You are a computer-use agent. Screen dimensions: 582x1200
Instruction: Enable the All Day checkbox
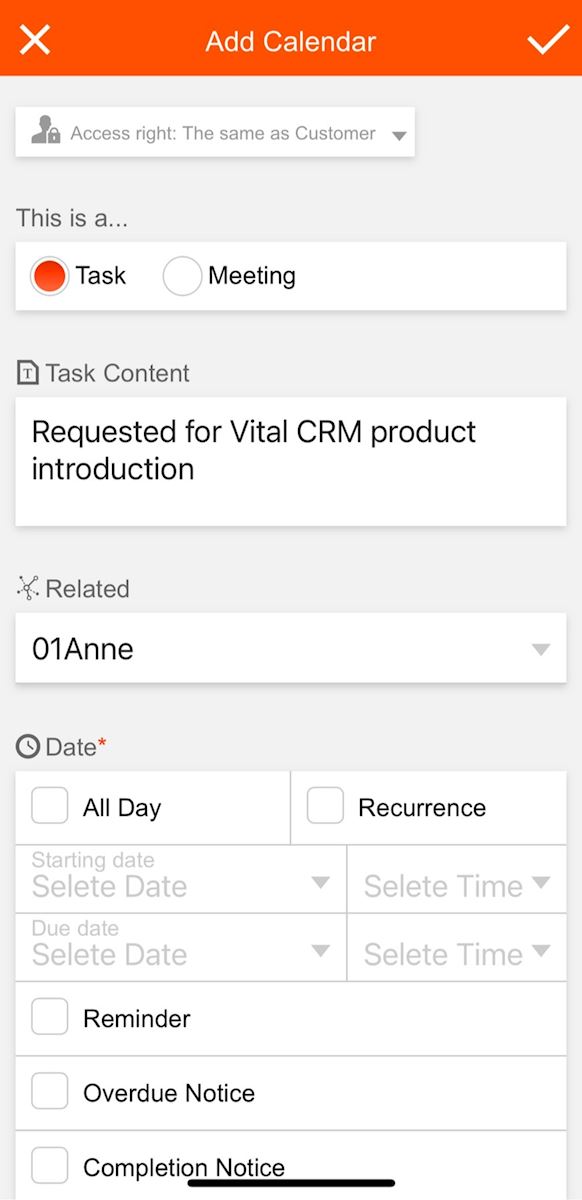coord(50,805)
